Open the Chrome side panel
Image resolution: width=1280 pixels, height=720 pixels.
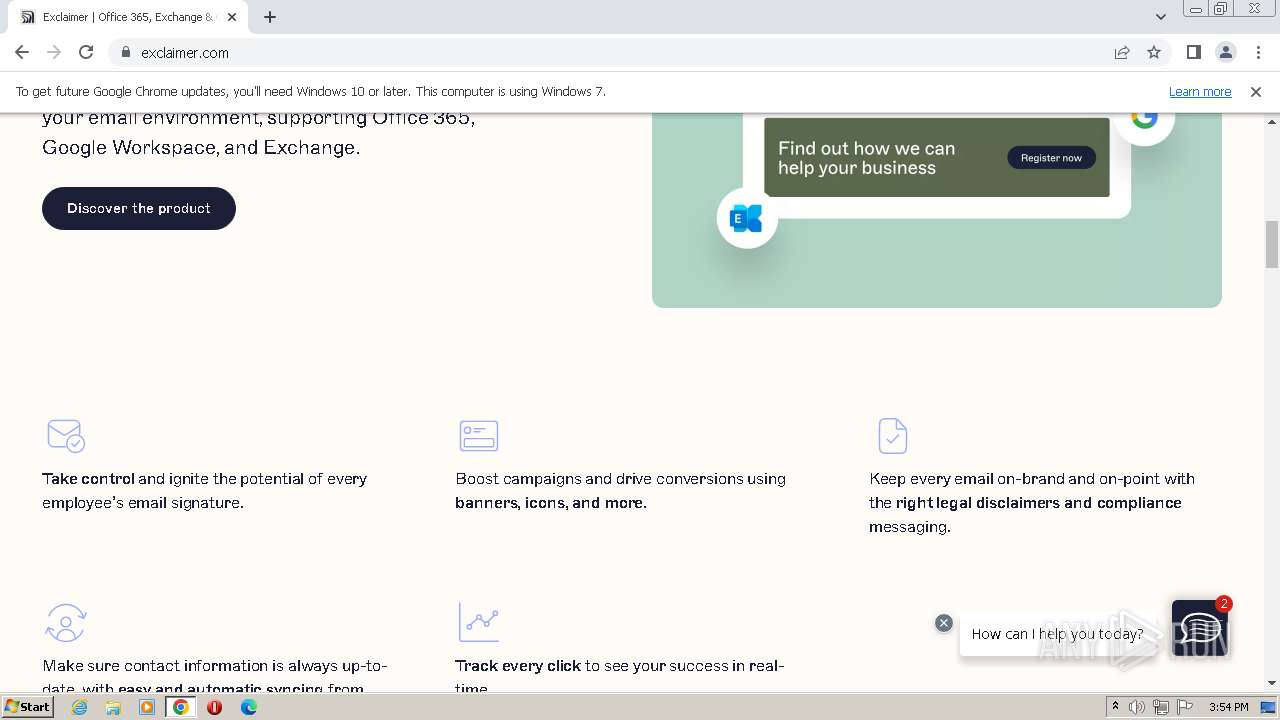[x=1193, y=52]
